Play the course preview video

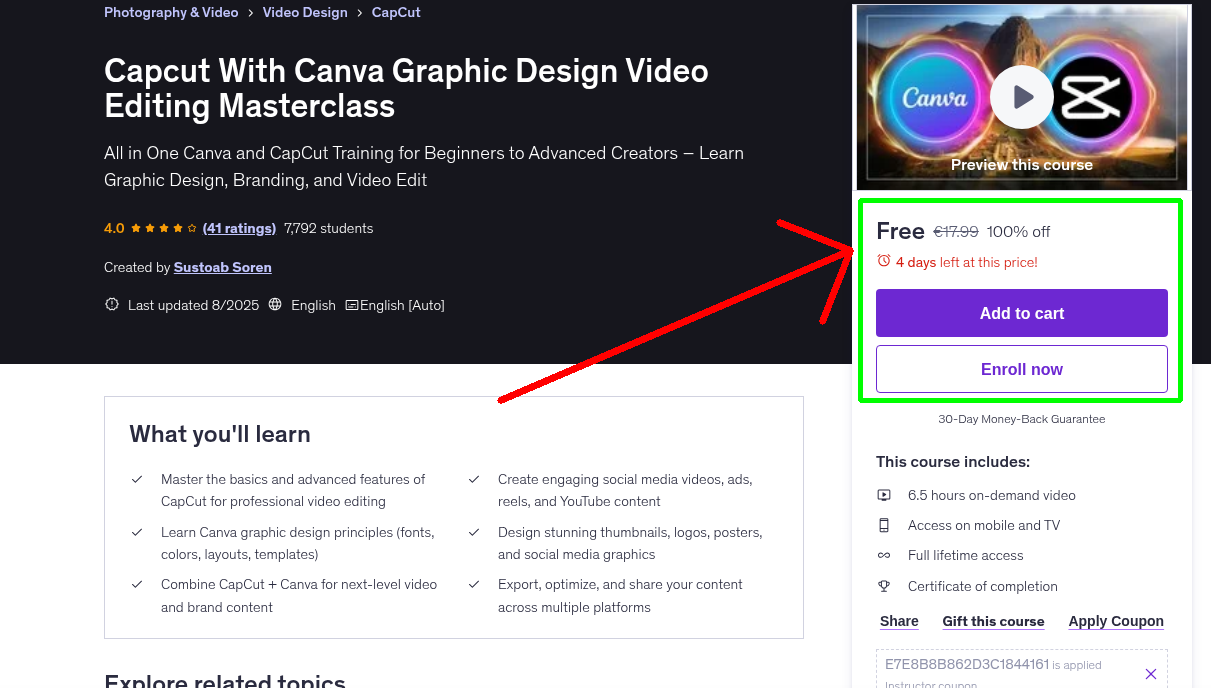point(1021,97)
